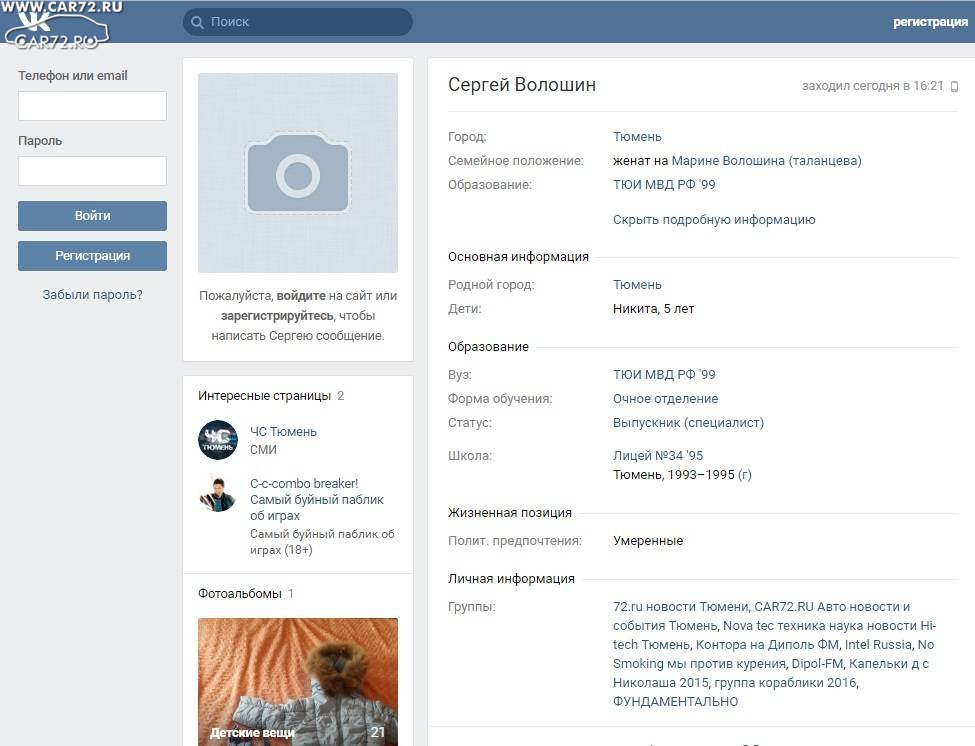The image size is (975, 746).
Task: Open ФУНДАМЕНТАЛЬНО group link
Action: pyautogui.click(x=675, y=702)
